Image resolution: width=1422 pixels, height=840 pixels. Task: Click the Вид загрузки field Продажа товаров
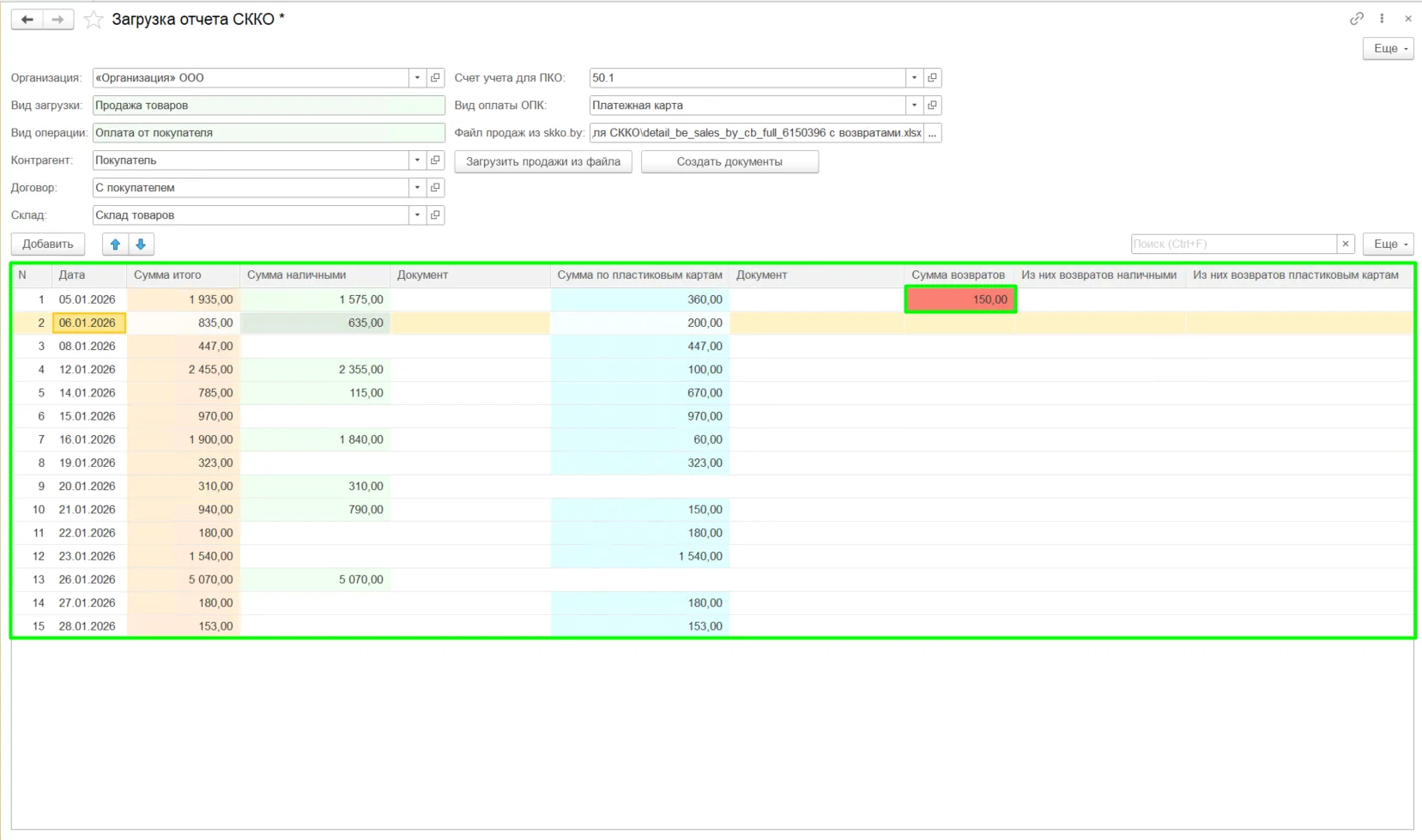coord(269,106)
